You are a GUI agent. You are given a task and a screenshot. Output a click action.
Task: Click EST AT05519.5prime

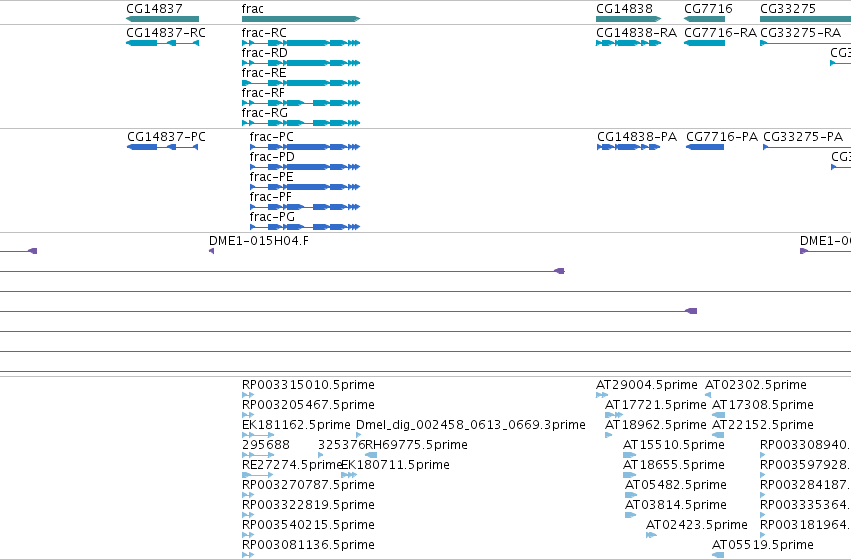tap(718, 555)
